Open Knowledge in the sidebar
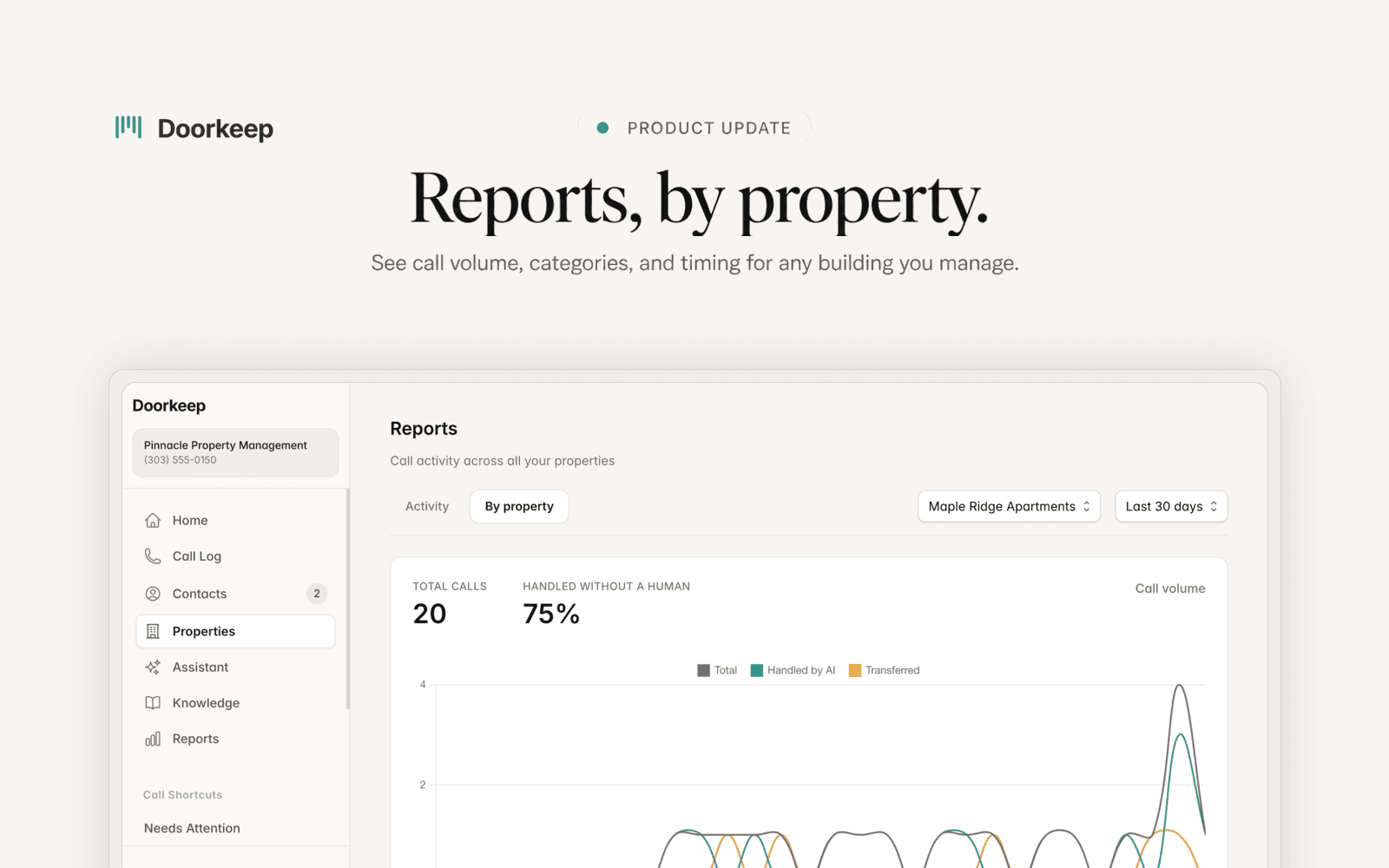This screenshot has height=868, width=1389. [x=235, y=703]
